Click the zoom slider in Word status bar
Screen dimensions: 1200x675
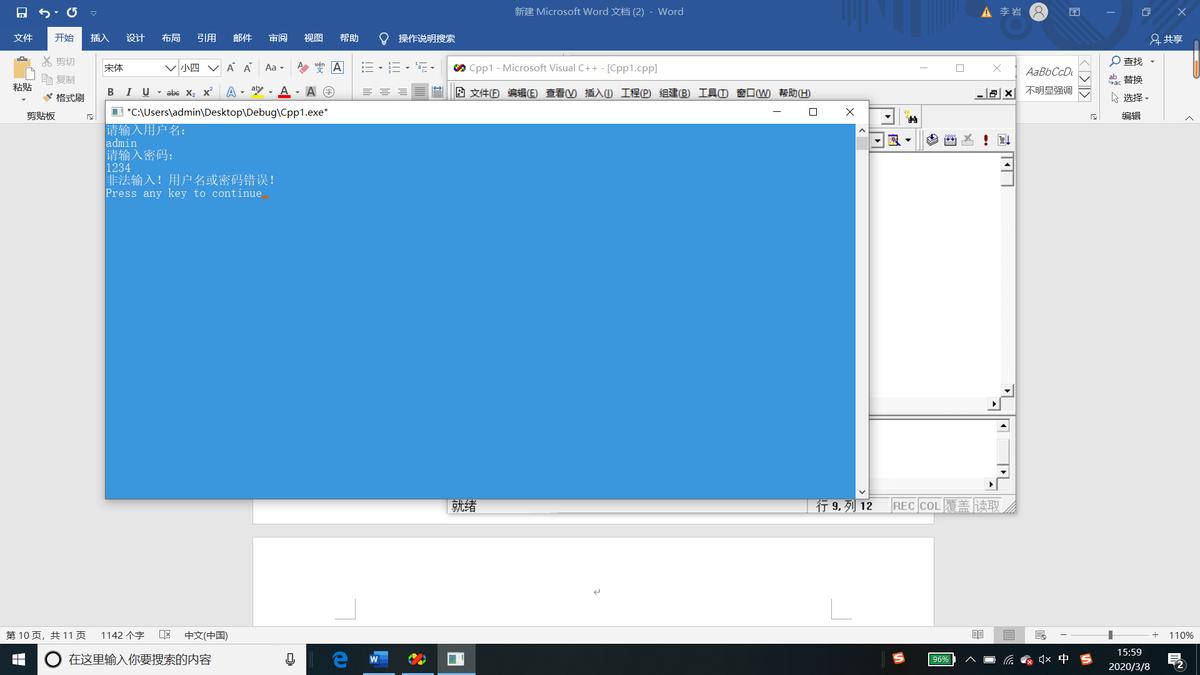coord(1110,635)
